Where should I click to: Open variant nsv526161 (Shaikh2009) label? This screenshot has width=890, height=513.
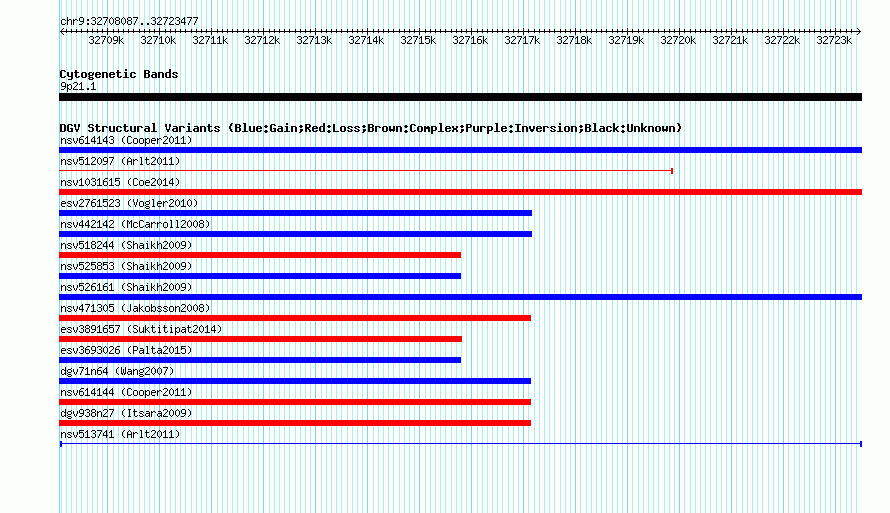(126, 287)
